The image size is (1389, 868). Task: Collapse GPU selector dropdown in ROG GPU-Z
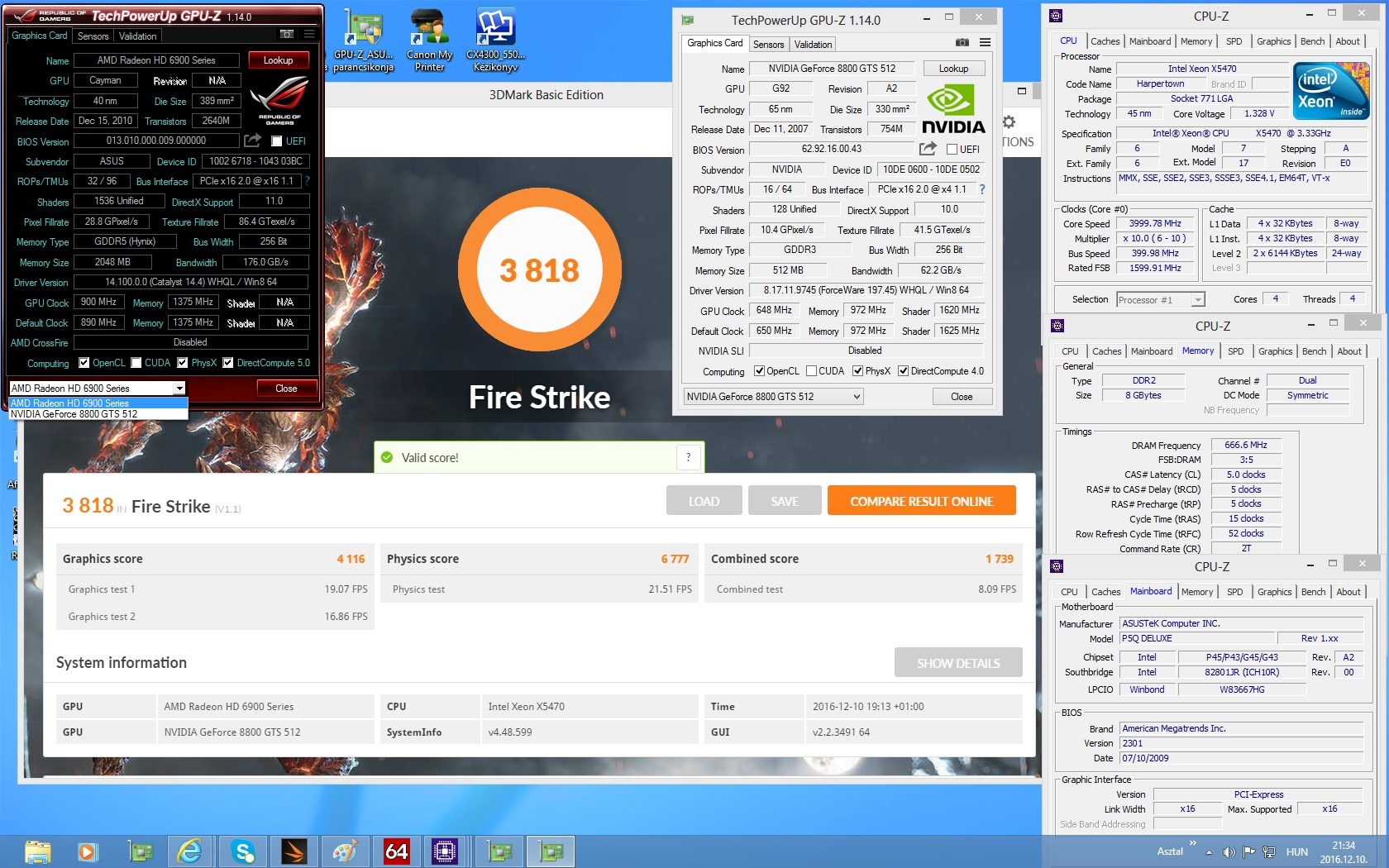pos(179,389)
